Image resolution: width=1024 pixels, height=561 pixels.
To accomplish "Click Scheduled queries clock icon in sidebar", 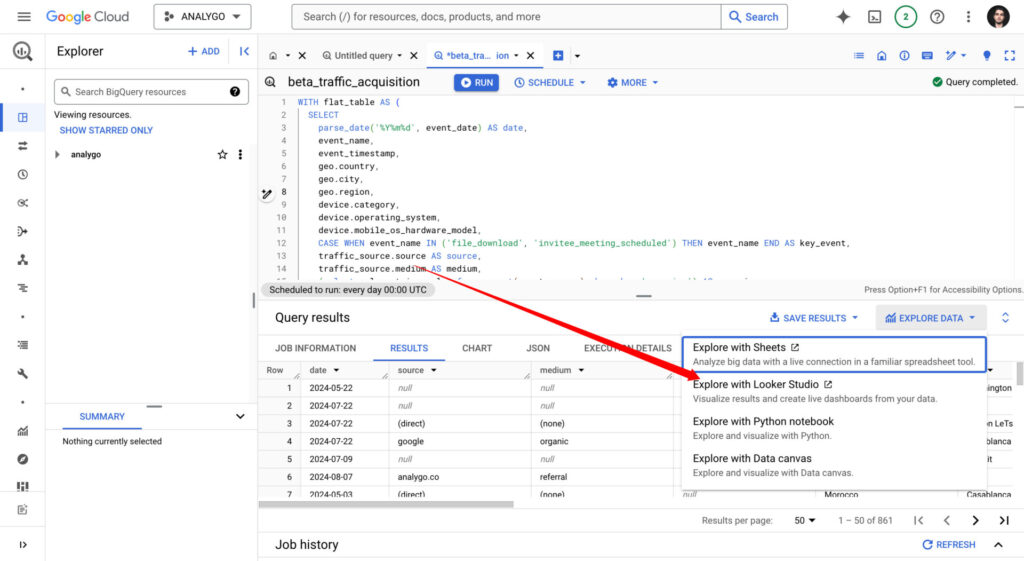I will tap(23, 174).
